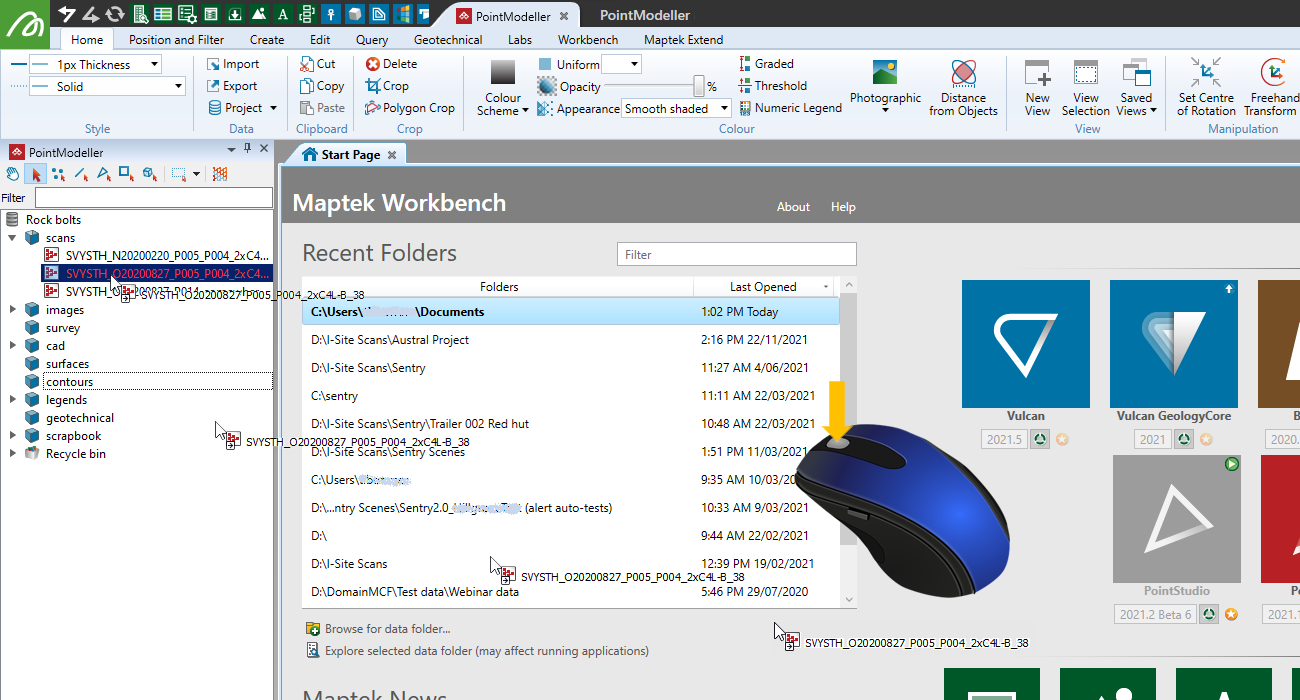Apply Graded colouring

pos(766,64)
